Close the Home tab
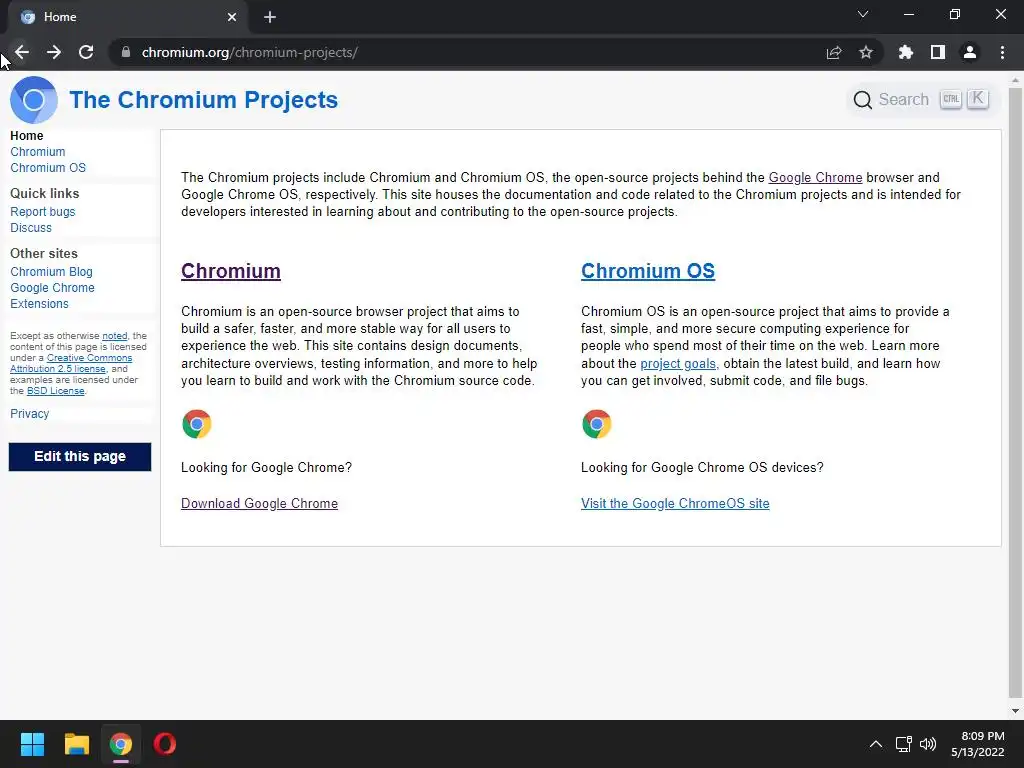The image size is (1024, 768). 232,17
